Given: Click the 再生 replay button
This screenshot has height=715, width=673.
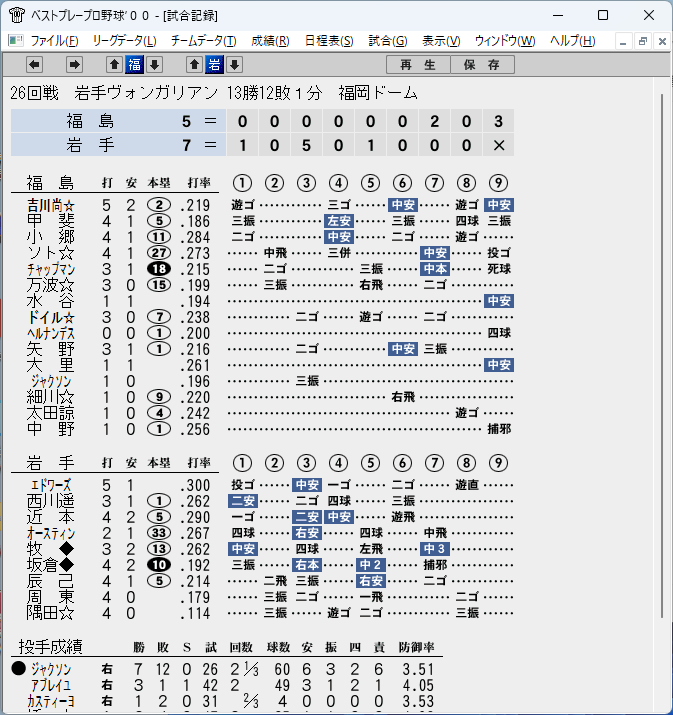Looking at the screenshot, I should (418, 65).
